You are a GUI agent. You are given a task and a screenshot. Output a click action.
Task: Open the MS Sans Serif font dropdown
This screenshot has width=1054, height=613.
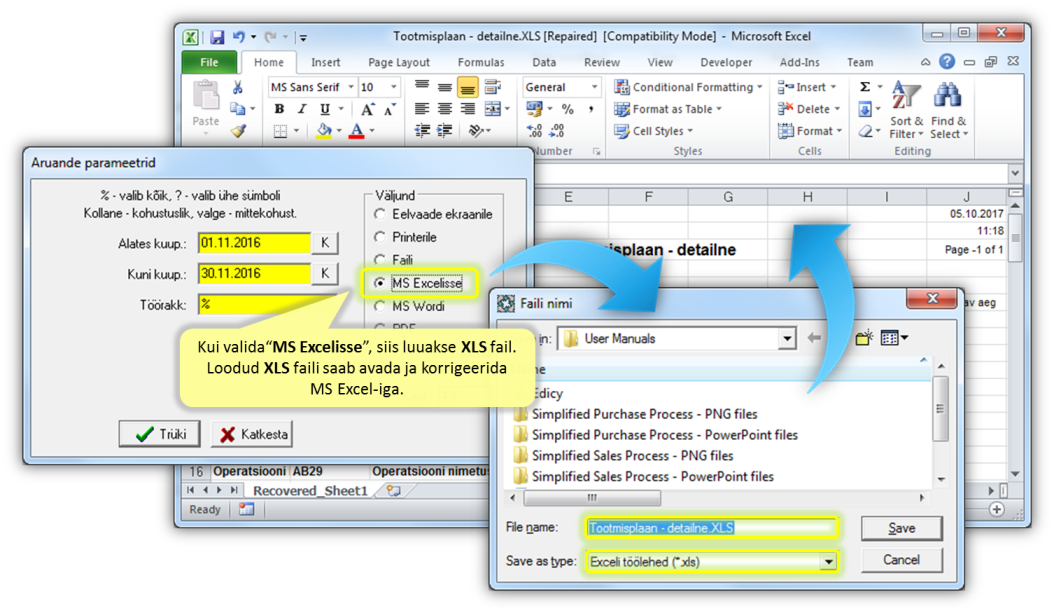[x=350, y=87]
